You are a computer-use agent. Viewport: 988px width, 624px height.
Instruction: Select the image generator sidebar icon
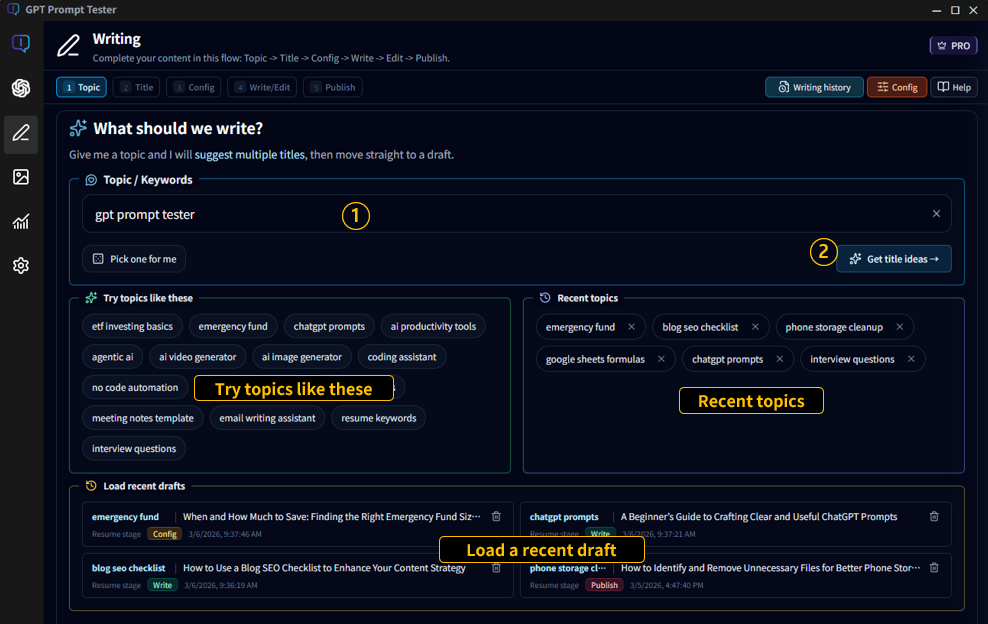pos(21,177)
